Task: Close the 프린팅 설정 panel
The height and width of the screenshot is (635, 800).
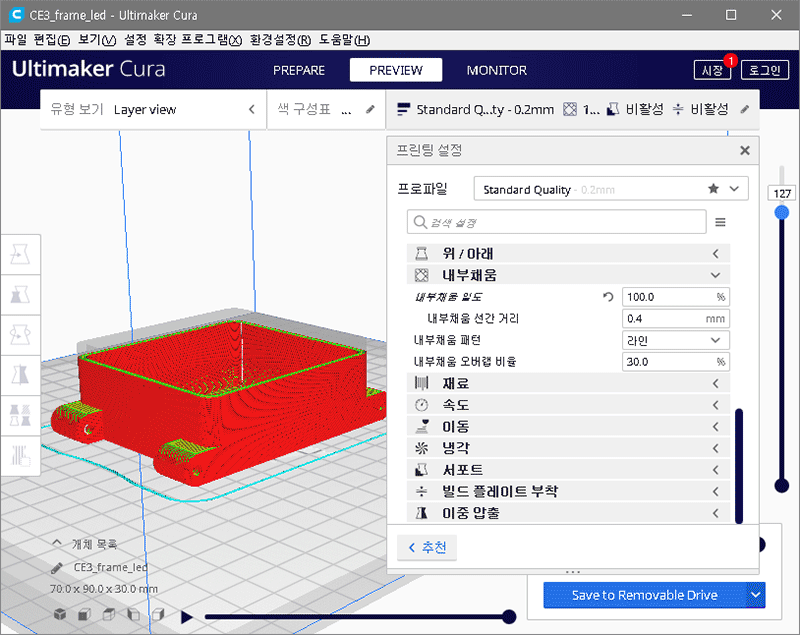Action: pos(745,150)
